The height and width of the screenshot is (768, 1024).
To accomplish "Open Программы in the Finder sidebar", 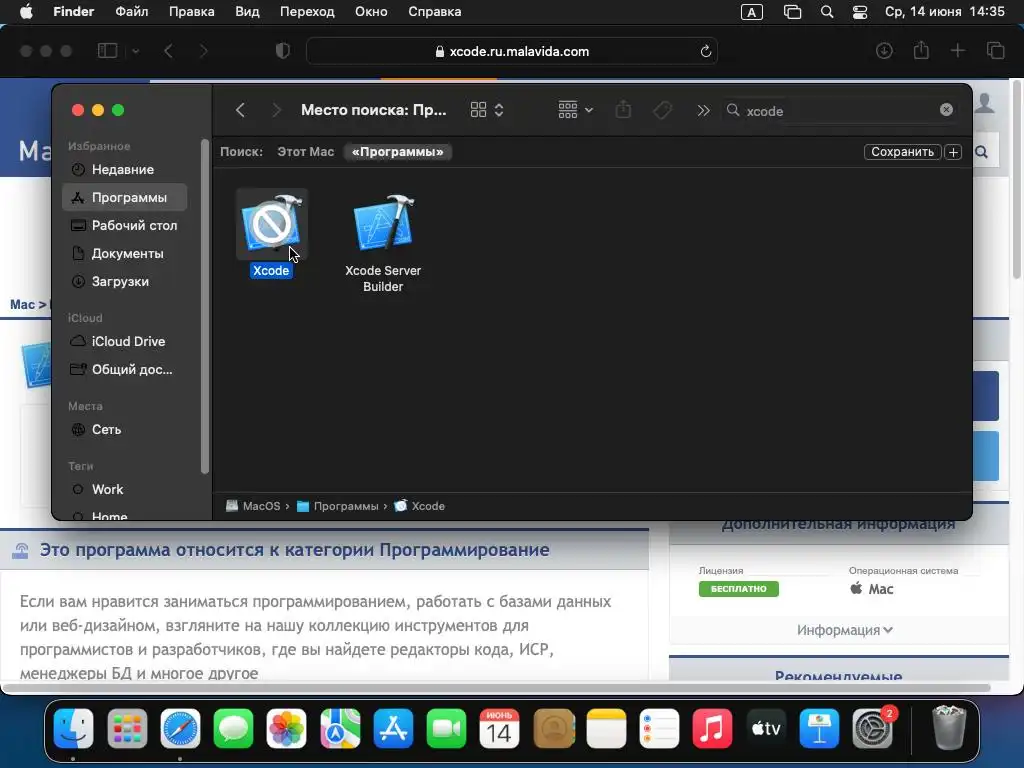I will pos(124,197).
